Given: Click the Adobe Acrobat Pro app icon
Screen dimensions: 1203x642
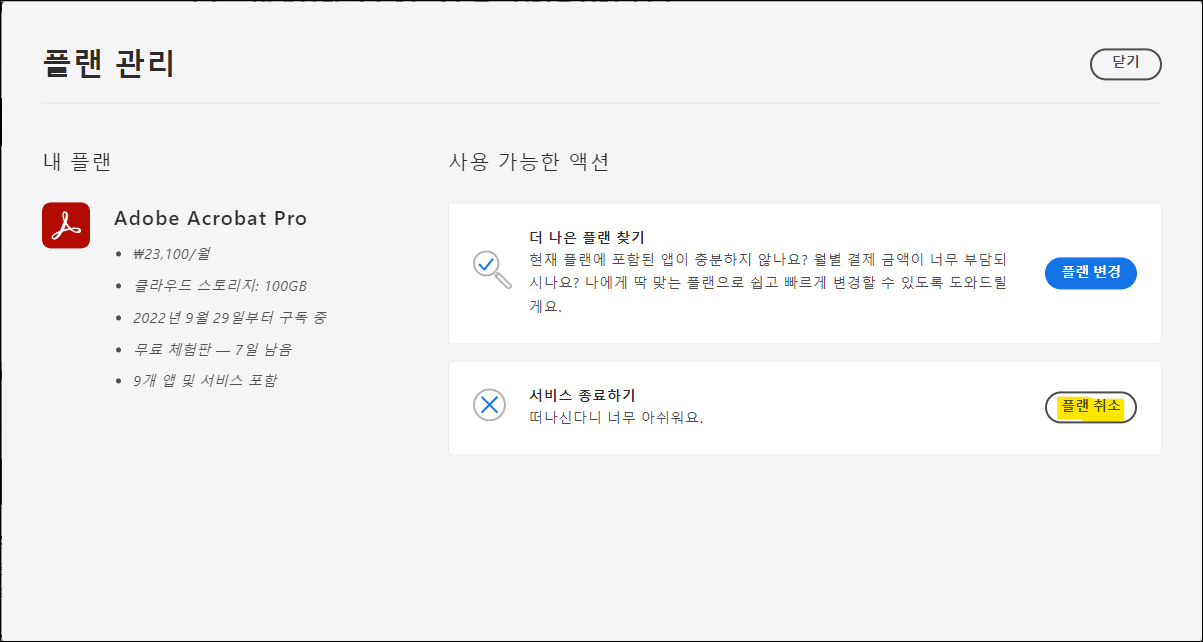Looking at the screenshot, I should point(66,225).
